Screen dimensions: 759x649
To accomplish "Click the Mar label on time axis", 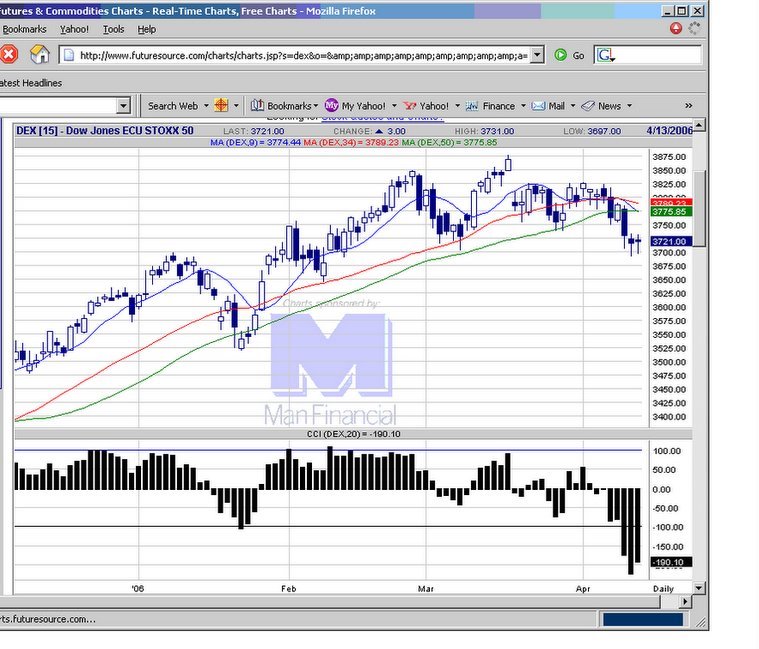I will pyautogui.click(x=425, y=589).
